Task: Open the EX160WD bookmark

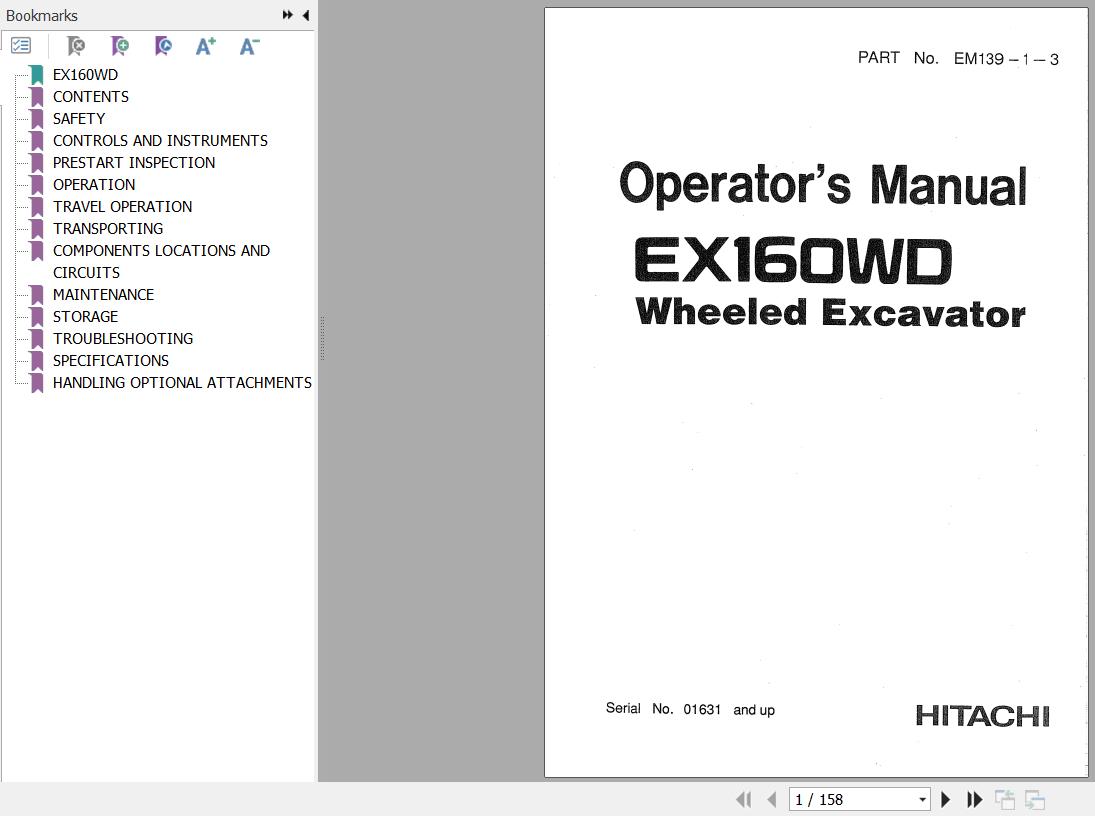Action: pyautogui.click(x=85, y=75)
